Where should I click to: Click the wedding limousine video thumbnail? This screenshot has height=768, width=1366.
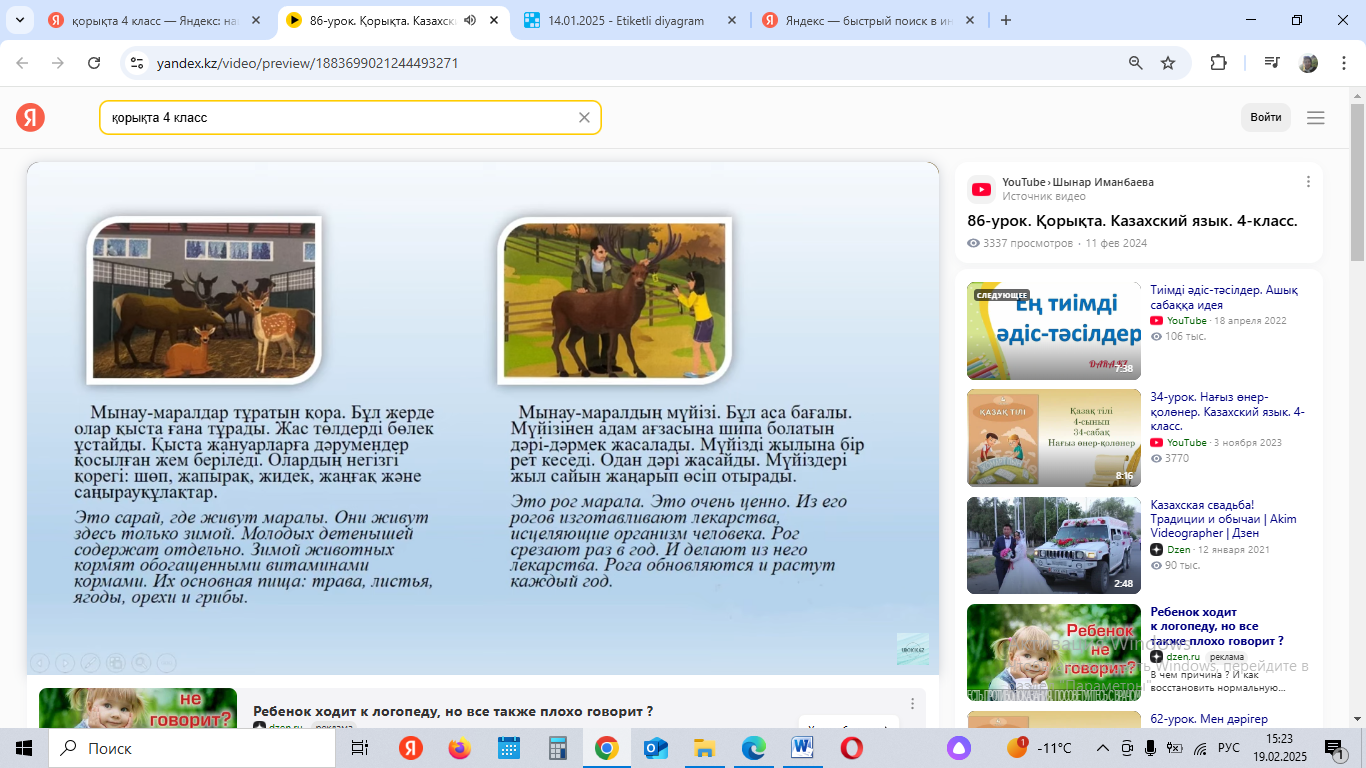(1054, 545)
